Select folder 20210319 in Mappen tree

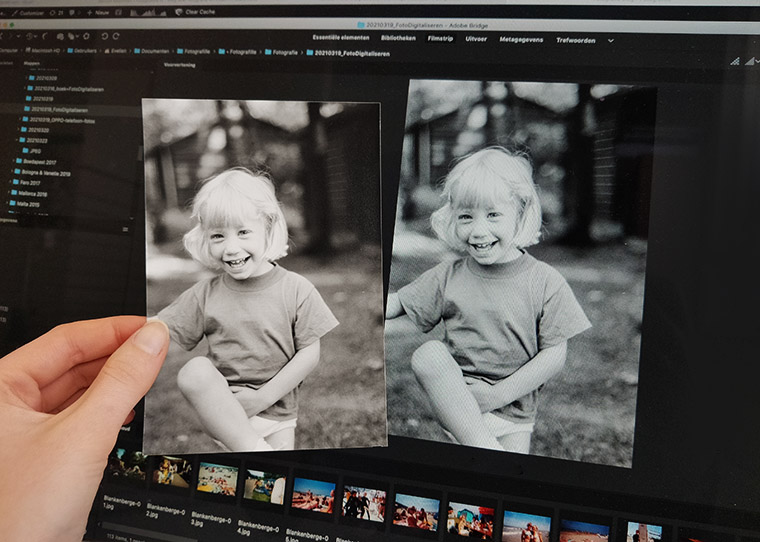click(x=40, y=99)
